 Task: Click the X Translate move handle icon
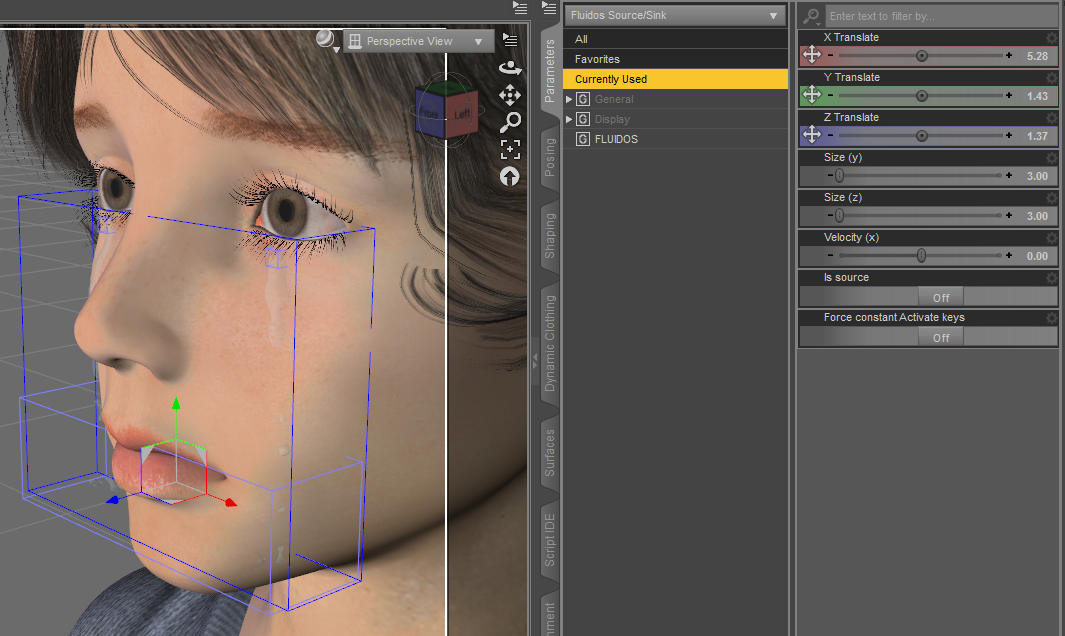tap(812, 55)
